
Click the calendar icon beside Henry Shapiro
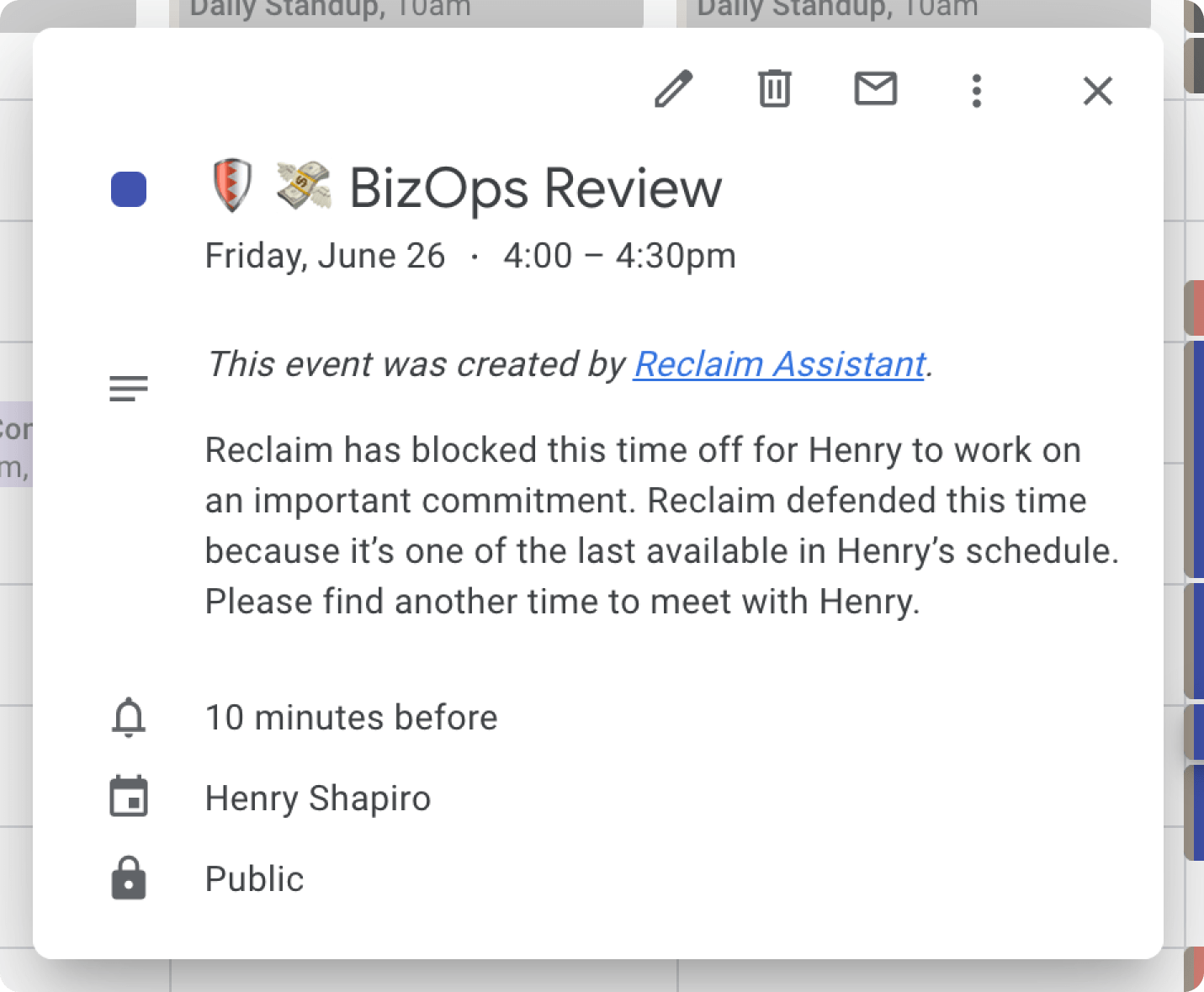coord(129,797)
